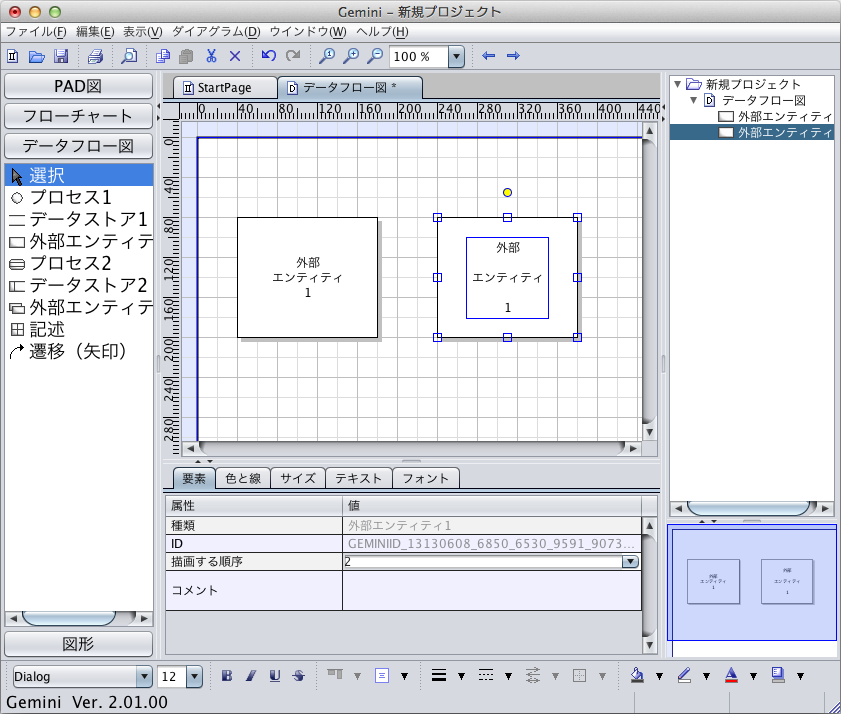
Task: Open the ヘルプ(H) menu
Action: click(382, 32)
